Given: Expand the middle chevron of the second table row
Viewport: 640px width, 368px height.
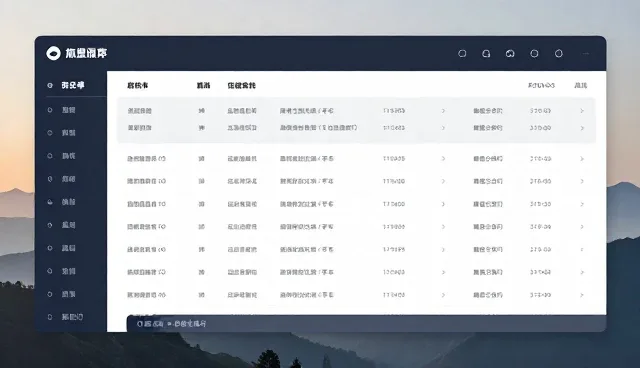Looking at the screenshot, I should [443, 128].
